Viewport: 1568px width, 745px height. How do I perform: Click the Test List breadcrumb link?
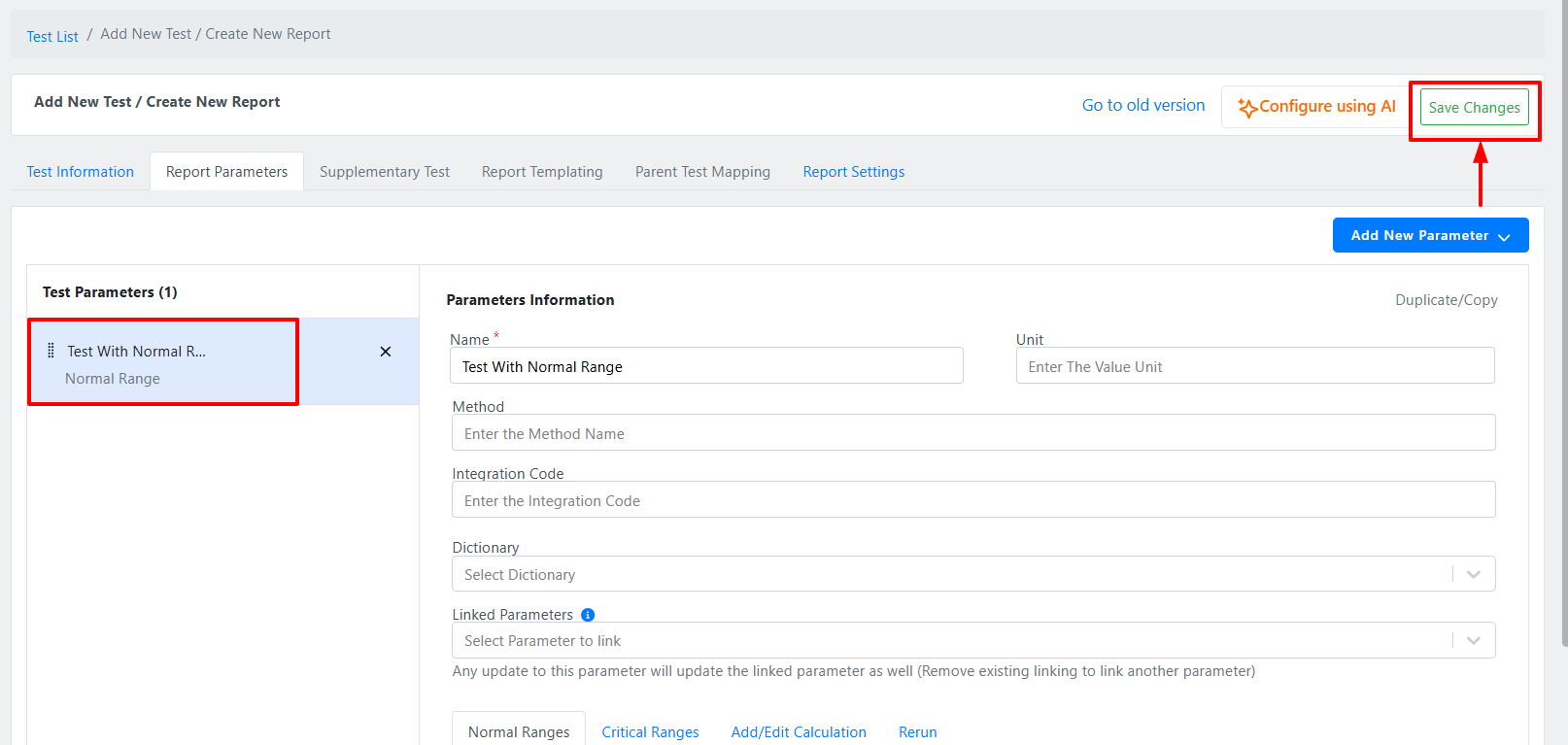tap(52, 36)
